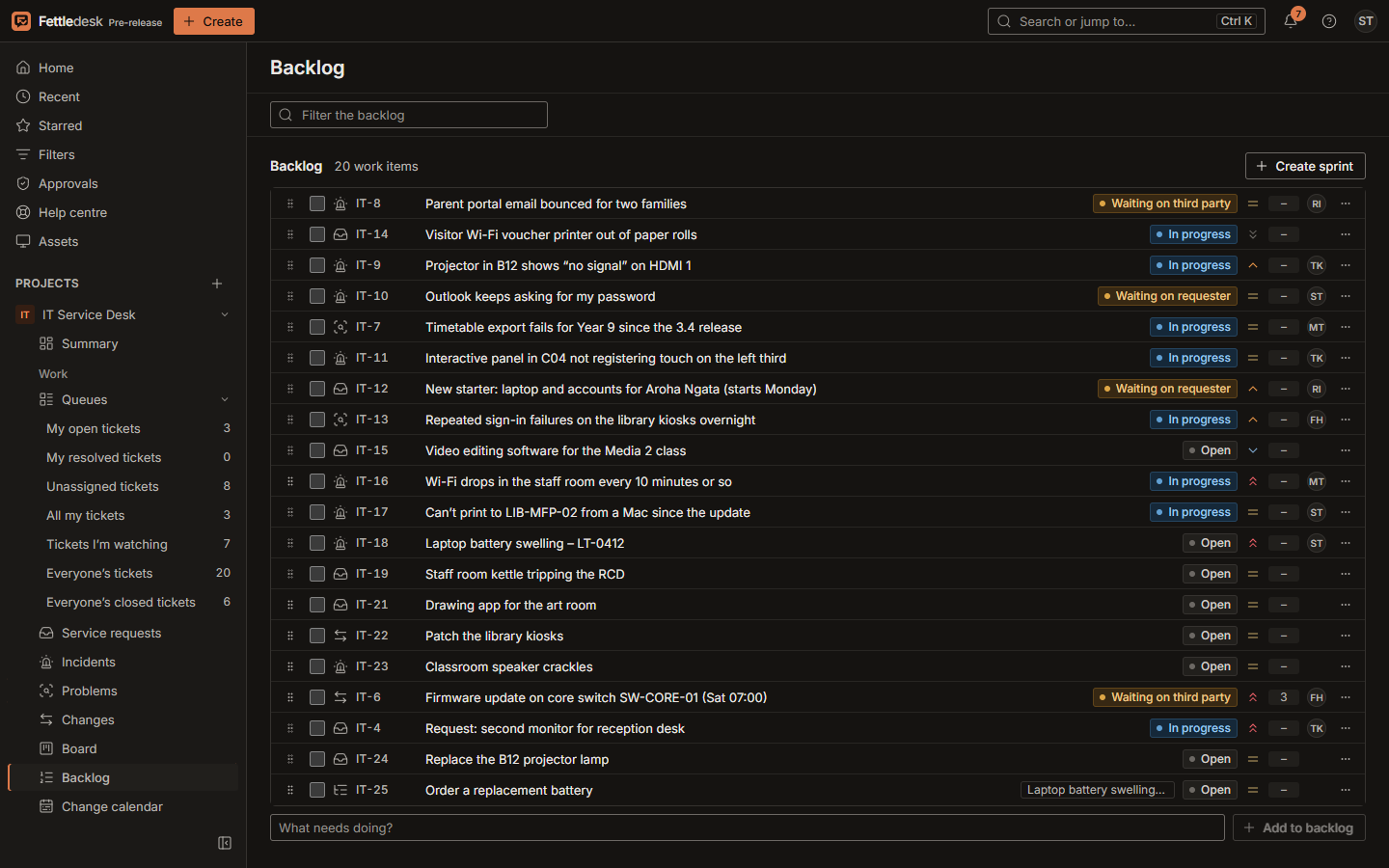This screenshot has height=868, width=1389.
Task: Click the problem type icon on IT-7
Action: click(340, 327)
